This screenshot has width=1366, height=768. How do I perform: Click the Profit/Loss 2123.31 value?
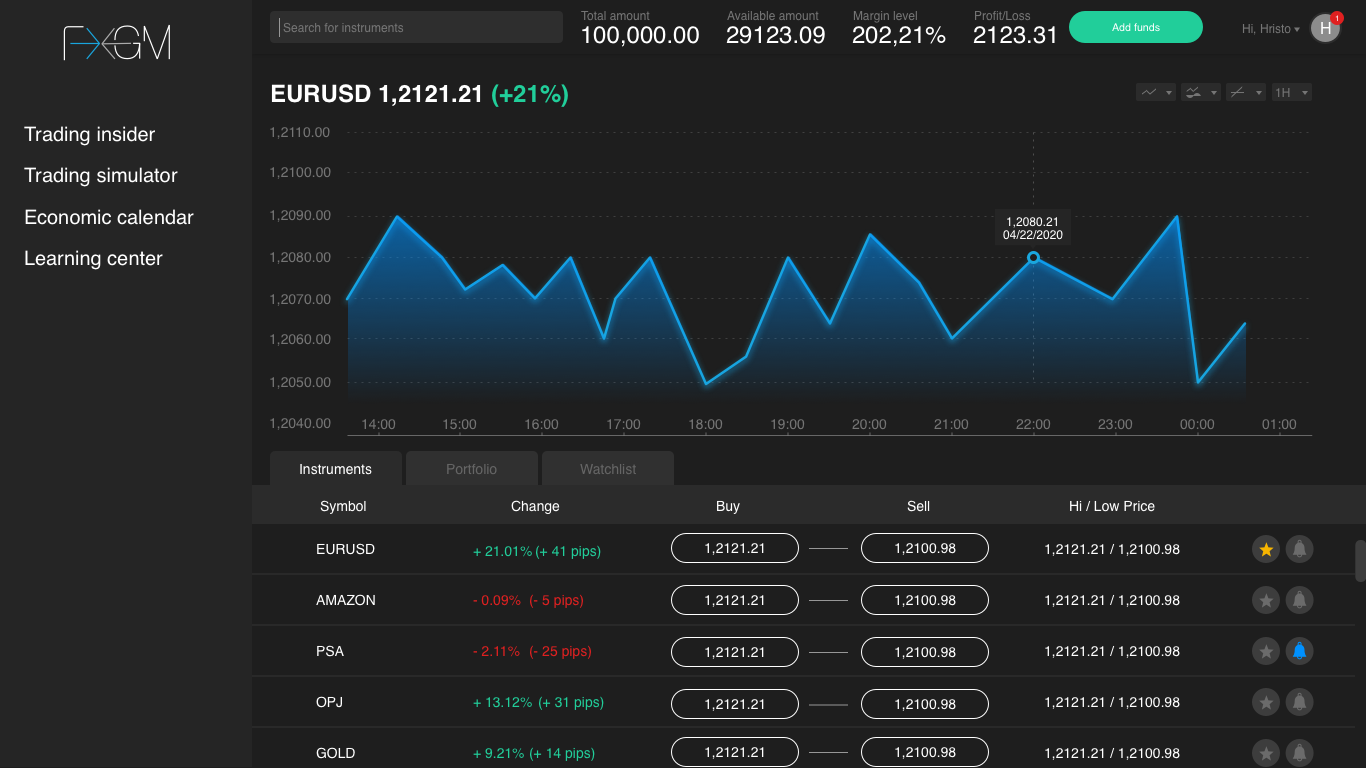[x=1015, y=36]
